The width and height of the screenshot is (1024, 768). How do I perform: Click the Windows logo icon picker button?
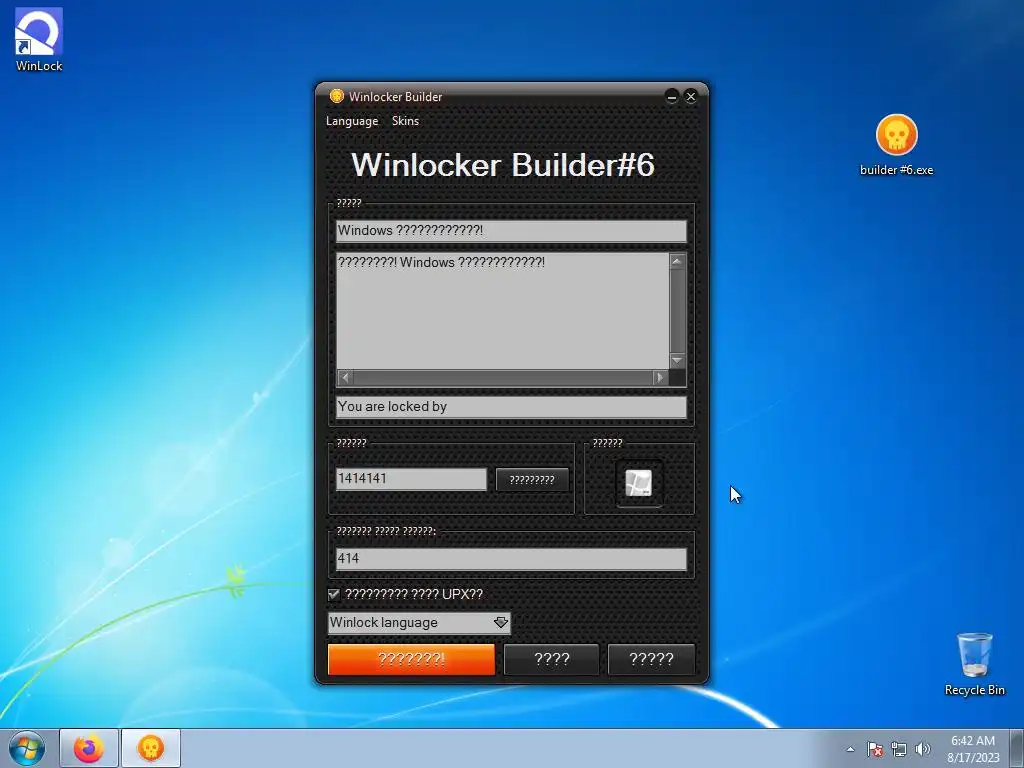[x=639, y=483]
